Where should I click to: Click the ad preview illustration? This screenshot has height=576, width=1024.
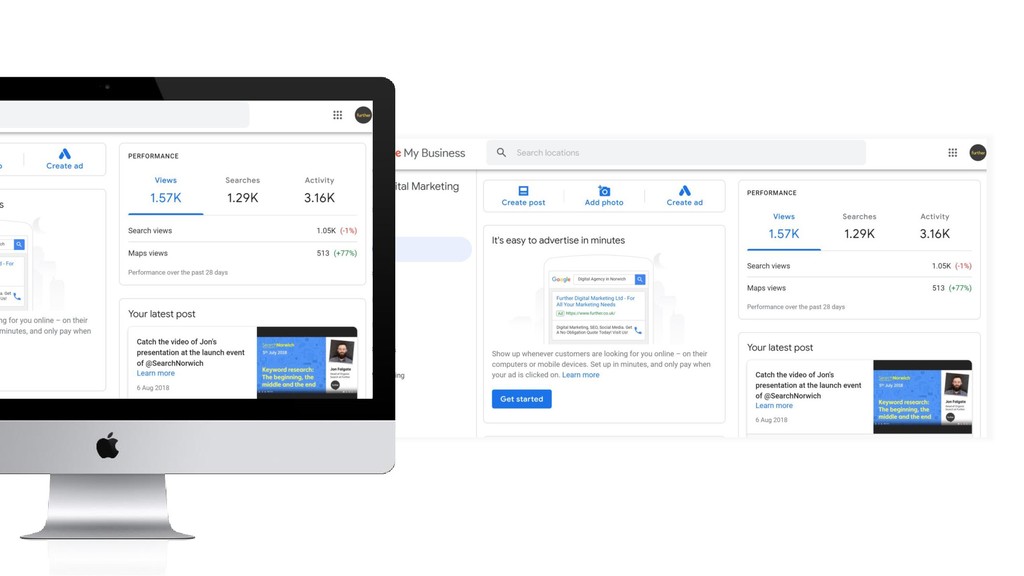pos(599,298)
